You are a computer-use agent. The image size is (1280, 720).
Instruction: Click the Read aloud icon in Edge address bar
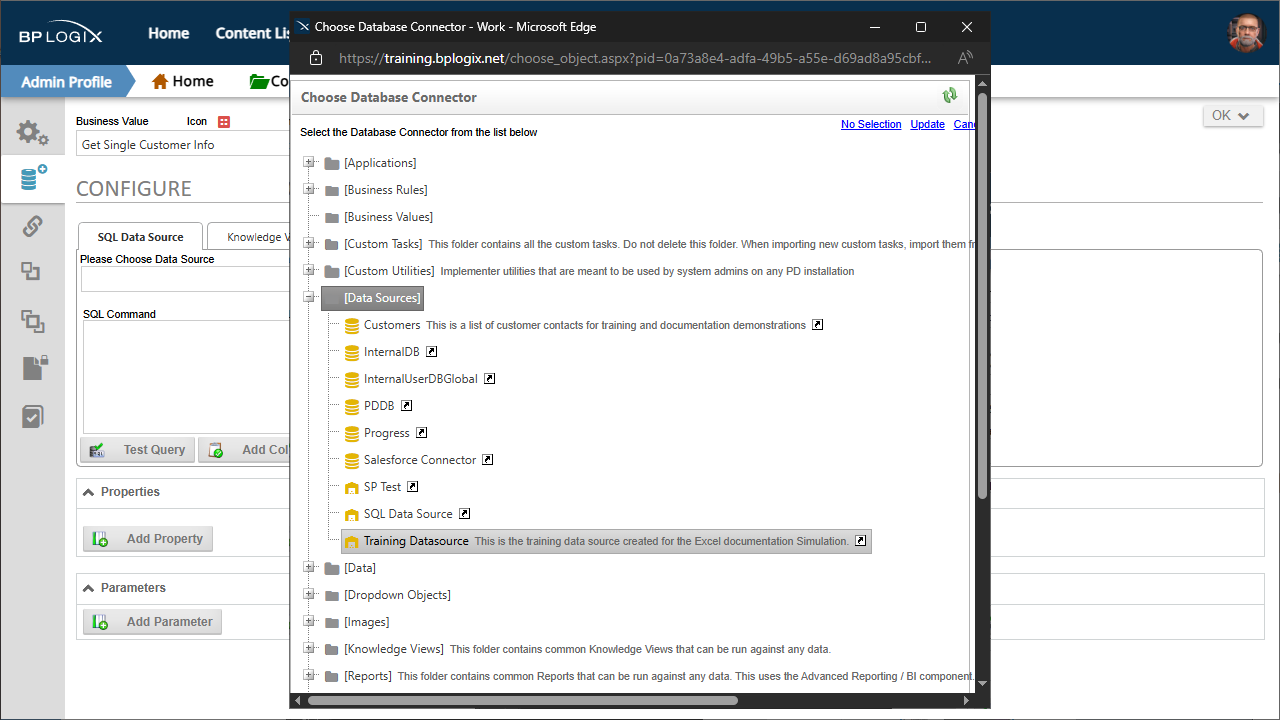coord(965,58)
